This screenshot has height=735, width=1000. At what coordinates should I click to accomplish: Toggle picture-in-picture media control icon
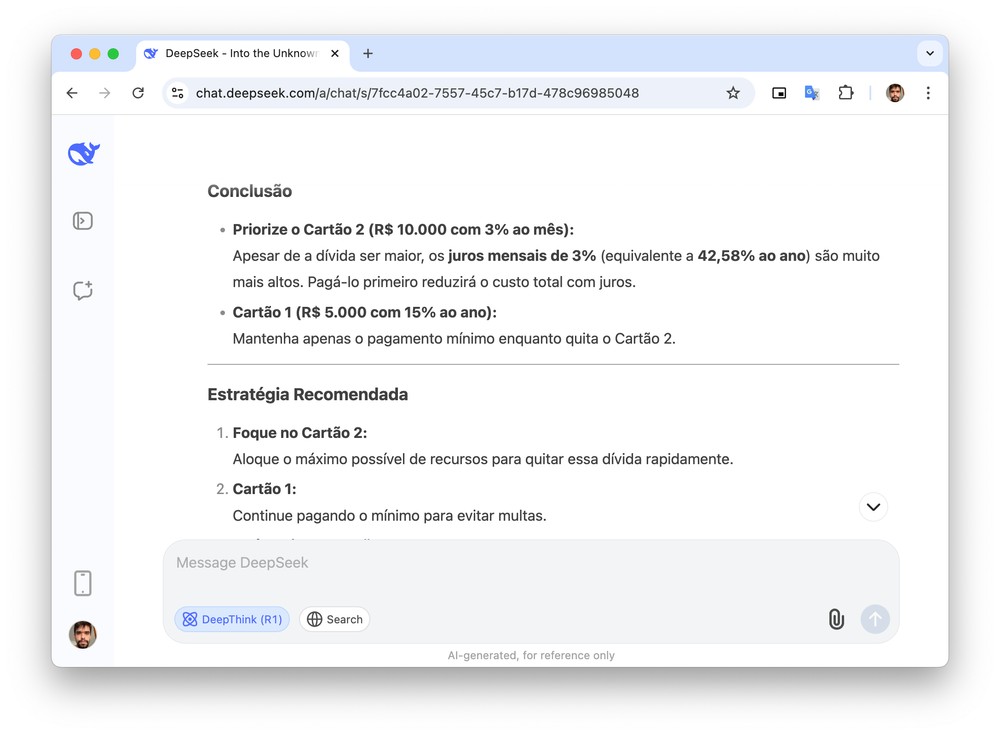[x=779, y=93]
